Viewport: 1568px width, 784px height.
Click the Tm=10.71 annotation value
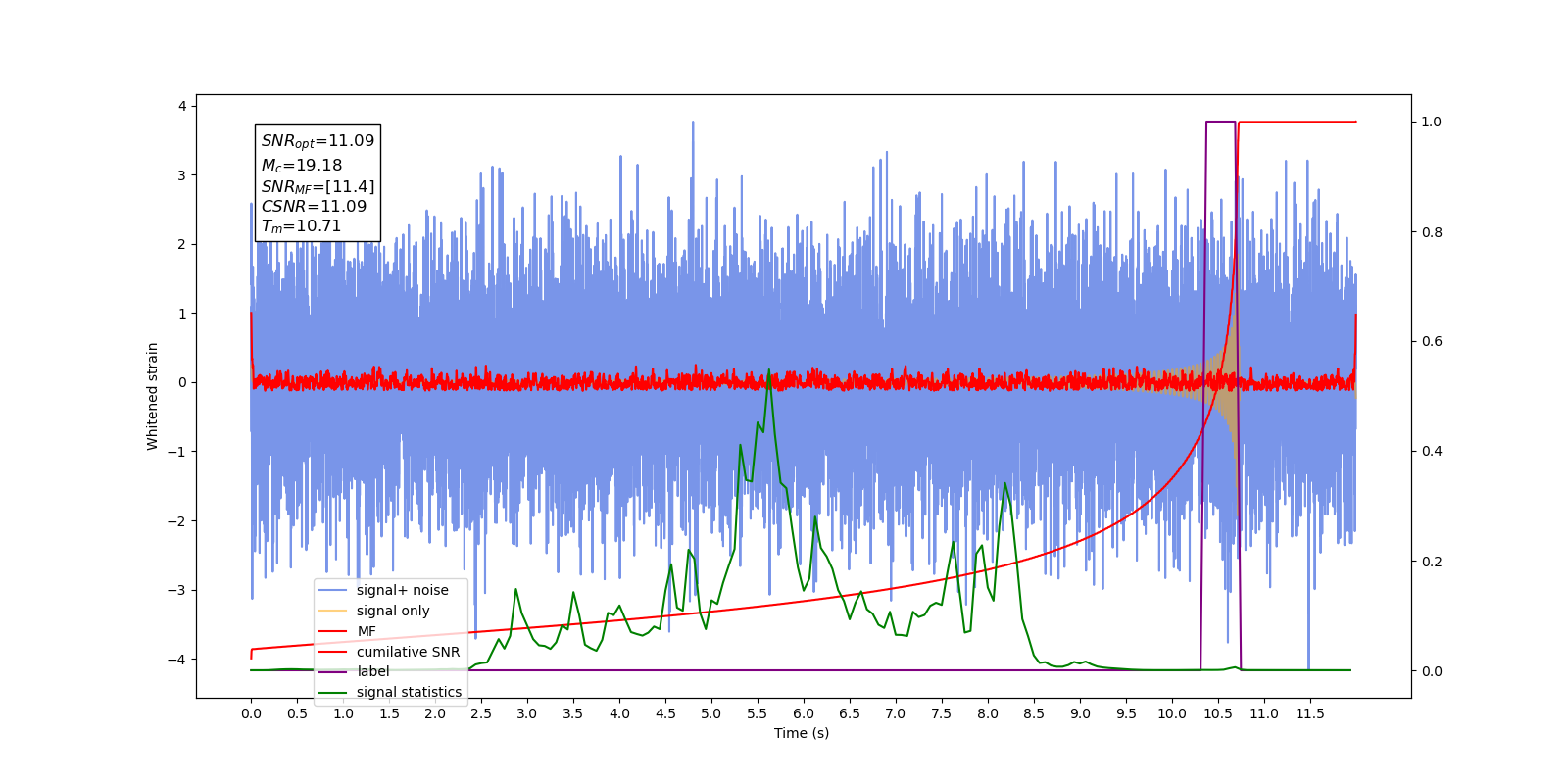pyautogui.click(x=301, y=226)
